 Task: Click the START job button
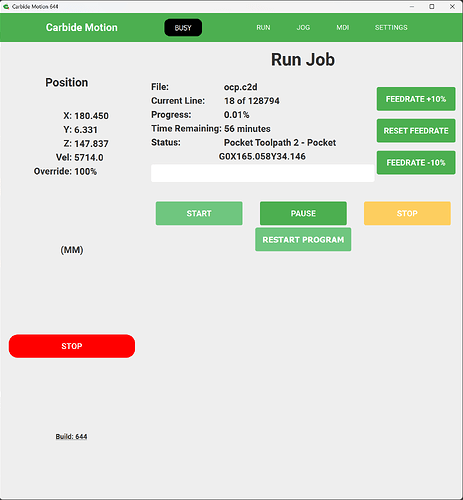point(199,213)
